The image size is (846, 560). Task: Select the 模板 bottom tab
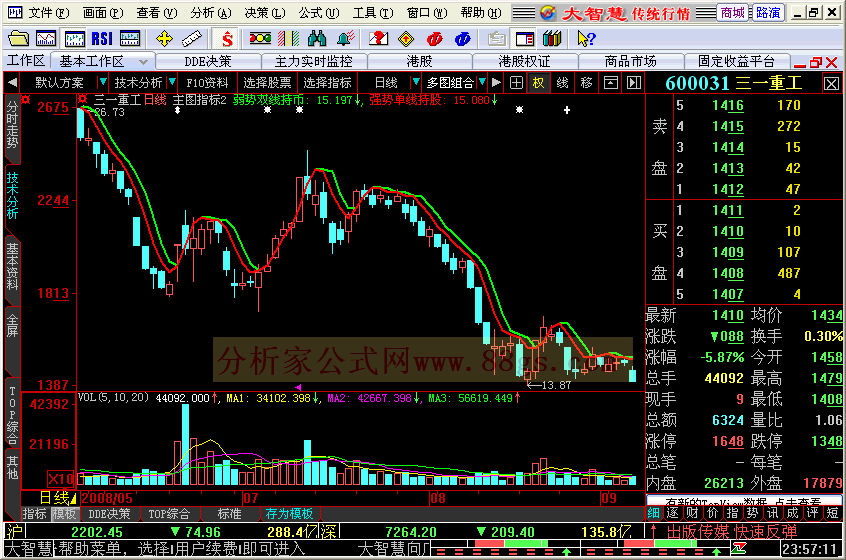click(65, 514)
